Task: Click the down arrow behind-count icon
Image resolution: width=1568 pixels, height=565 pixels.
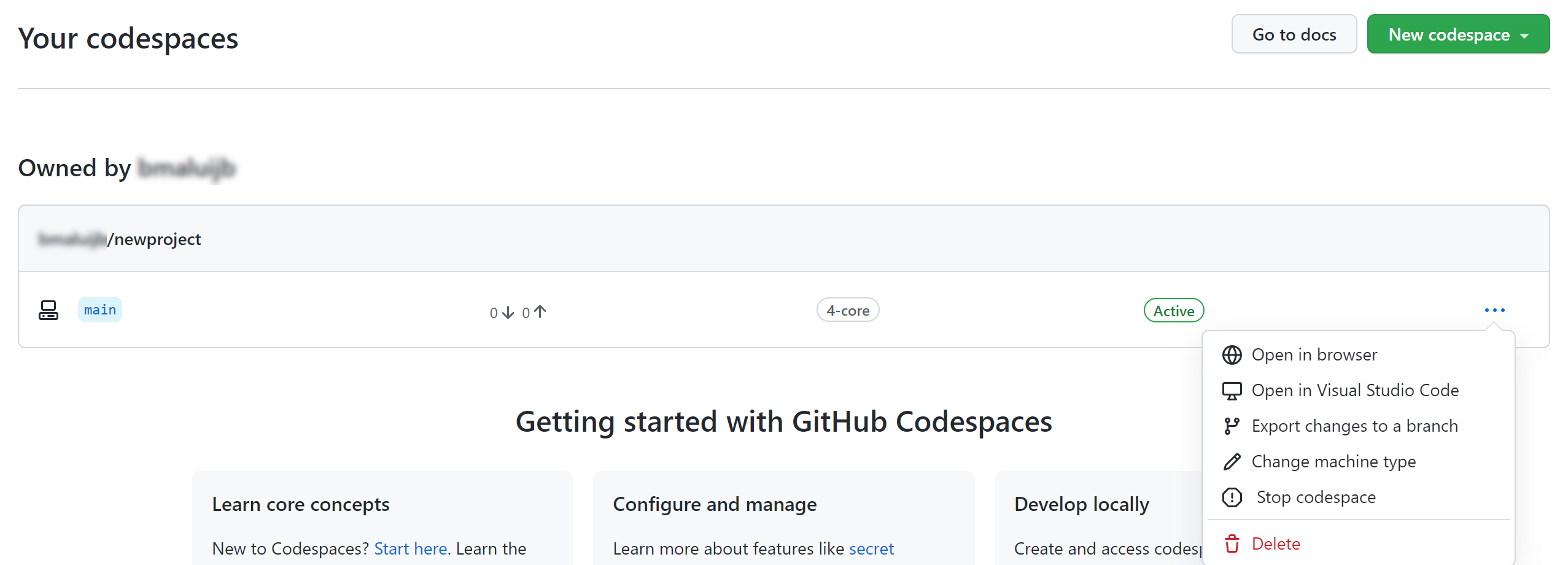Action: coord(508,313)
